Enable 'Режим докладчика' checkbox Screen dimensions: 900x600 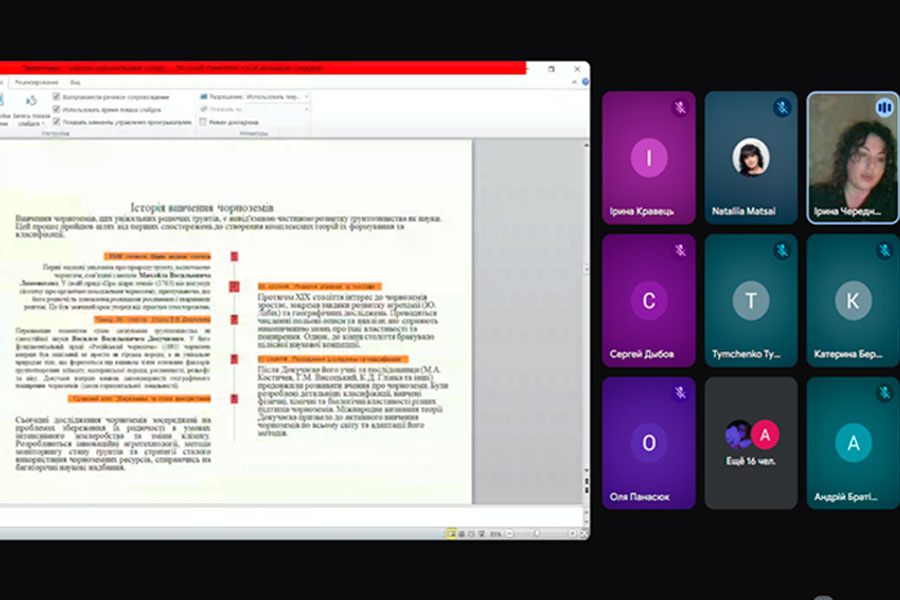(x=203, y=122)
